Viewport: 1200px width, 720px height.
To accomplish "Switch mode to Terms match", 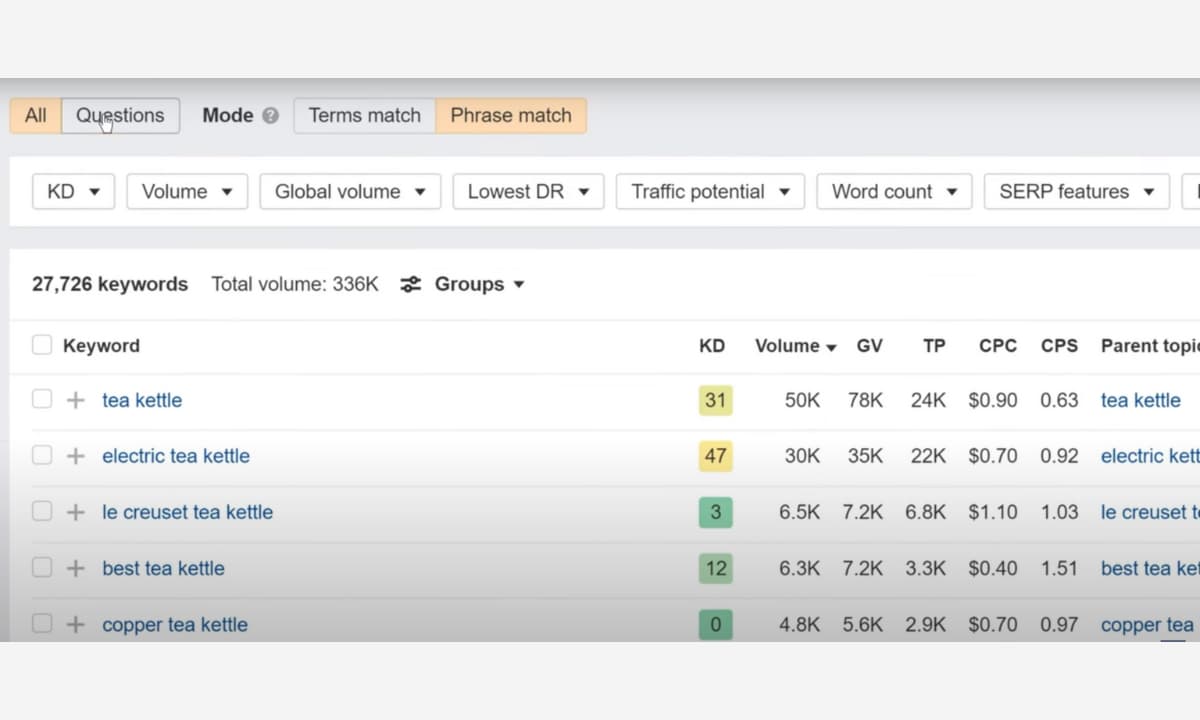I will pyautogui.click(x=365, y=115).
